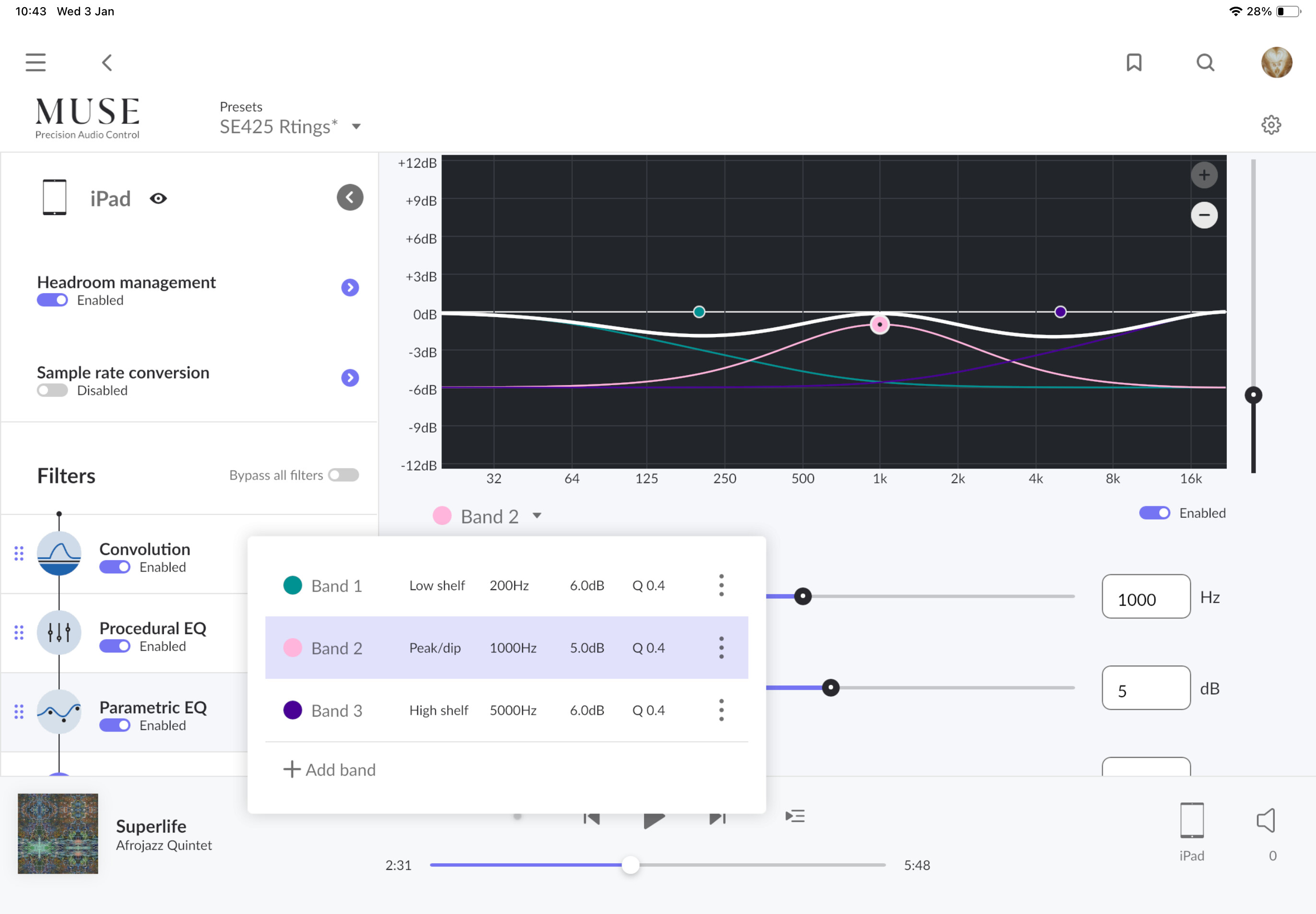Disable Headroom management toggle
The height and width of the screenshot is (914, 1316).
coord(52,300)
